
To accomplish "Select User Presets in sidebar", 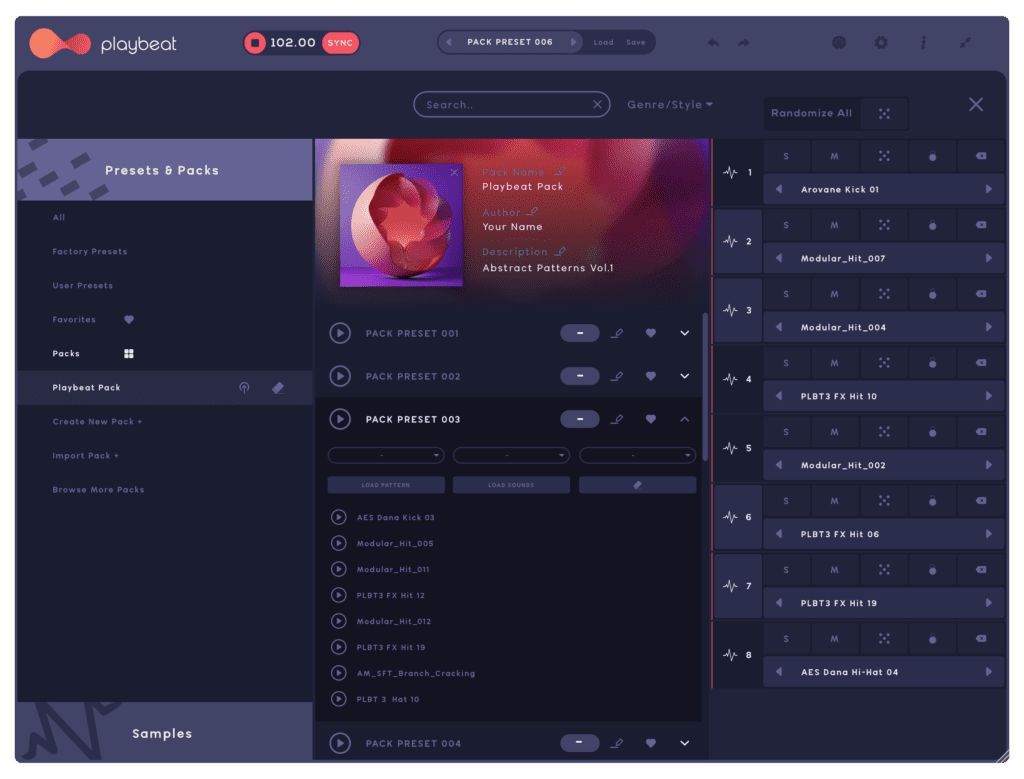I will click(82, 285).
